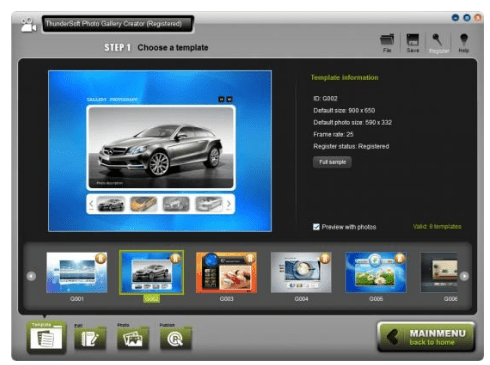Image resolution: width=490 pixels, height=365 pixels.
Task: Click the Full sample button
Action: point(332,162)
